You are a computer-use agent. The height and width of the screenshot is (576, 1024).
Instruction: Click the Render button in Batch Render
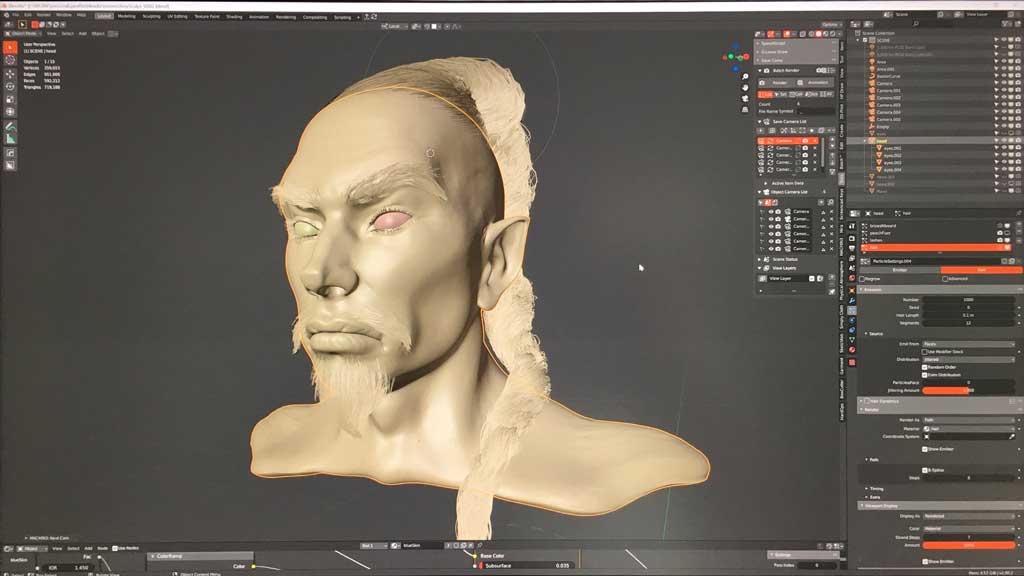tap(776, 83)
